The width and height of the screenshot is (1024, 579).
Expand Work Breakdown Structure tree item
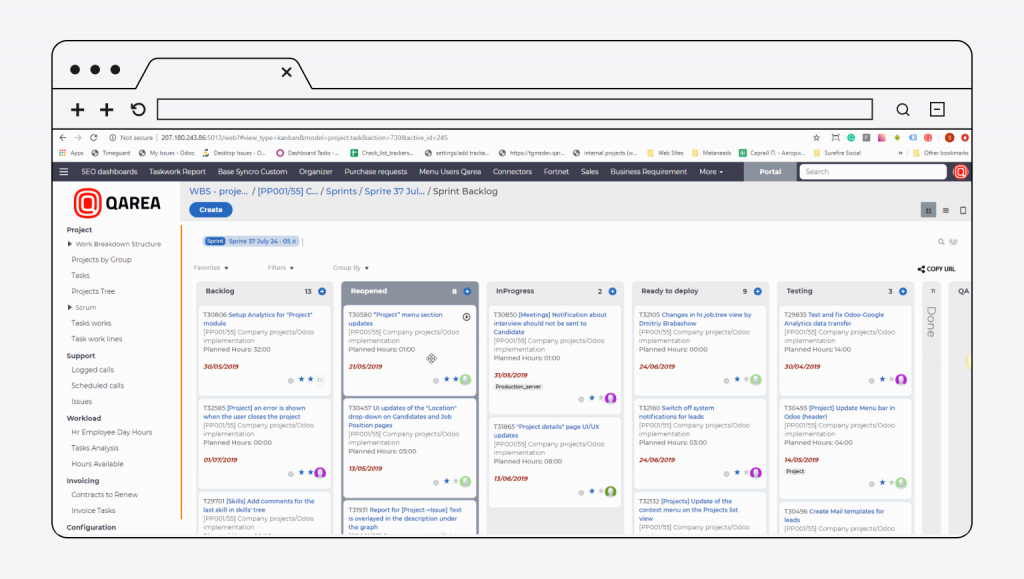70,244
